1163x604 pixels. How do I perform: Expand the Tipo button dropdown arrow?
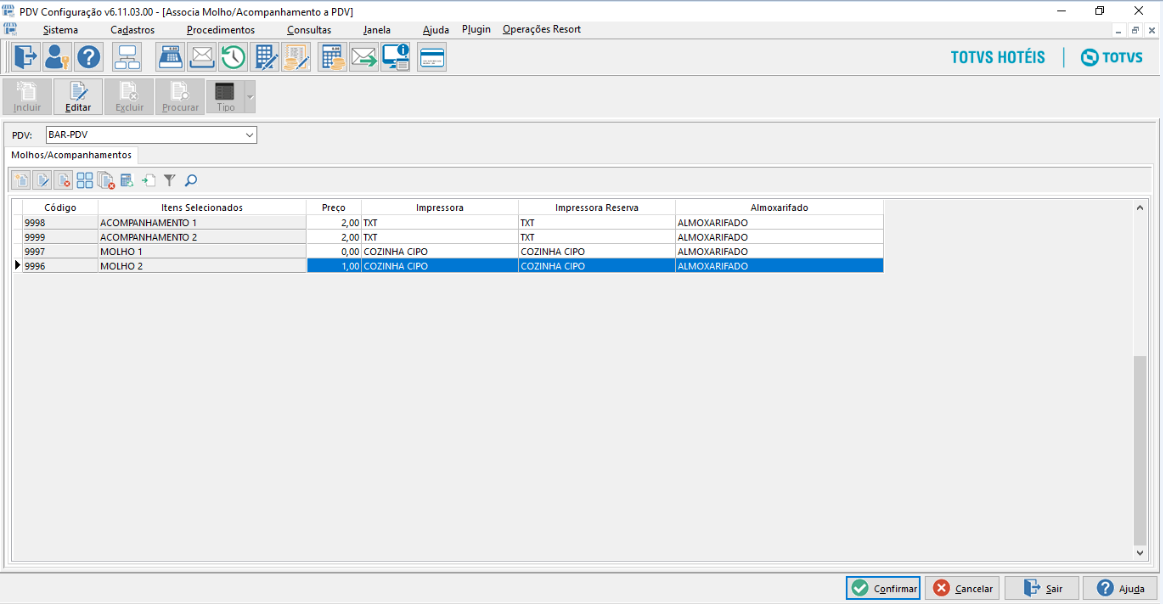click(x=250, y=96)
